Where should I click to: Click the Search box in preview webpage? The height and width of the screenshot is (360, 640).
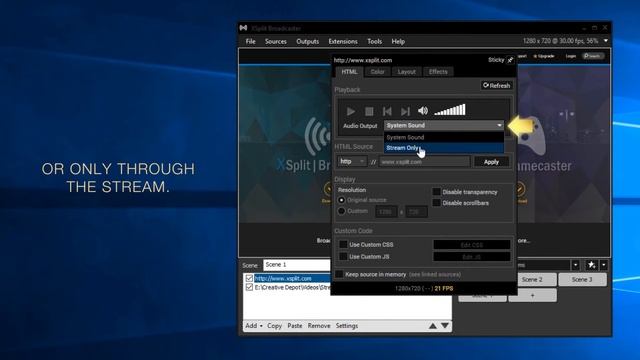[x=593, y=56]
